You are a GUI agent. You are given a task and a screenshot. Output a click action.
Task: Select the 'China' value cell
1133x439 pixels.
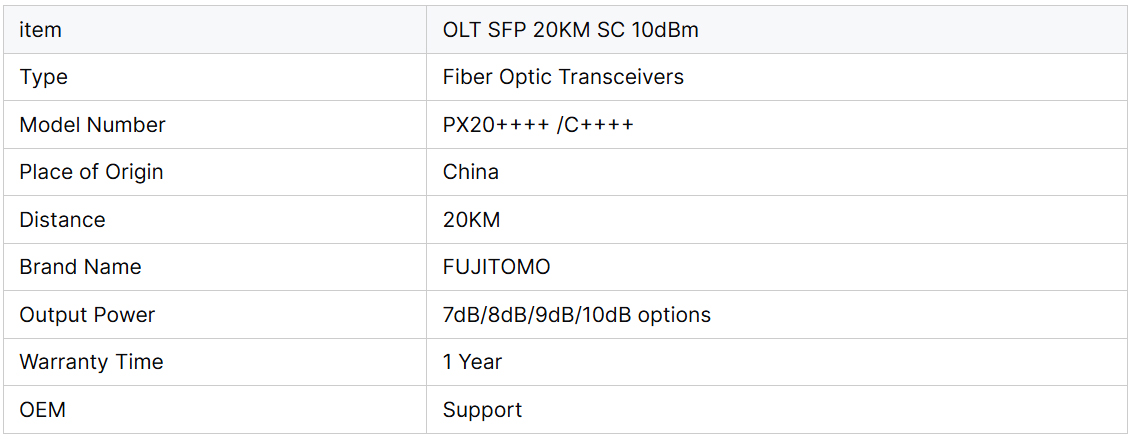pos(471,172)
